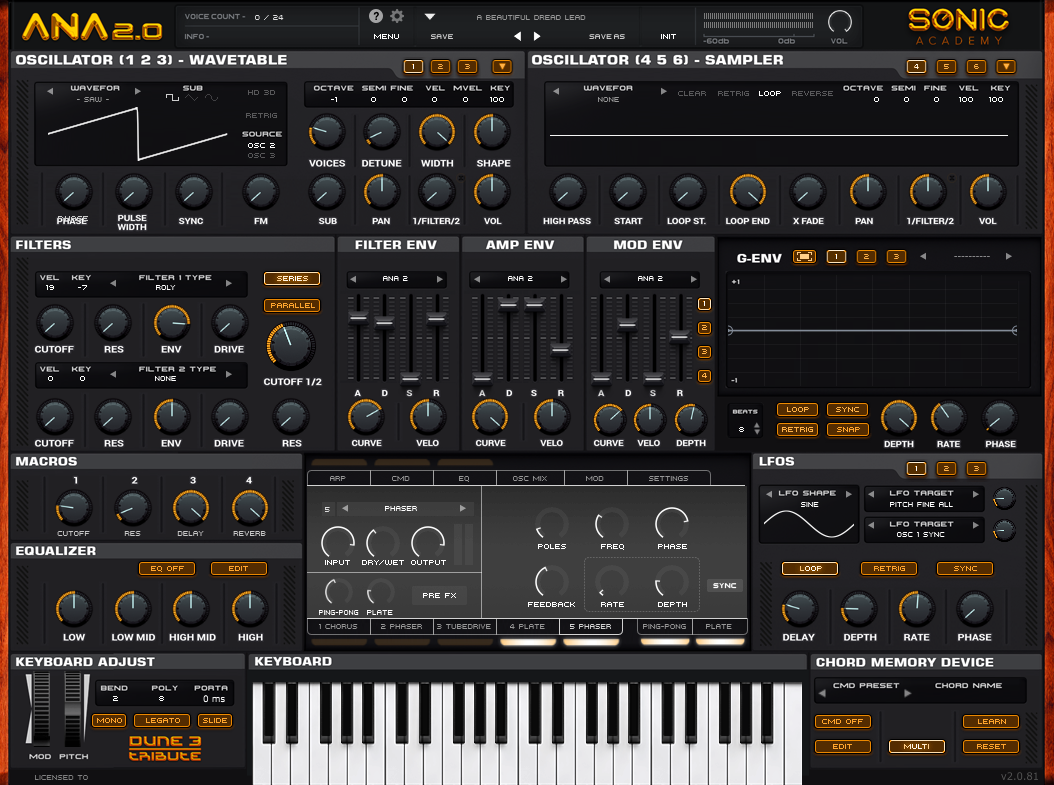Click PRE FX button in effects panel
Screen dimensions: 1054x785
click(440, 595)
